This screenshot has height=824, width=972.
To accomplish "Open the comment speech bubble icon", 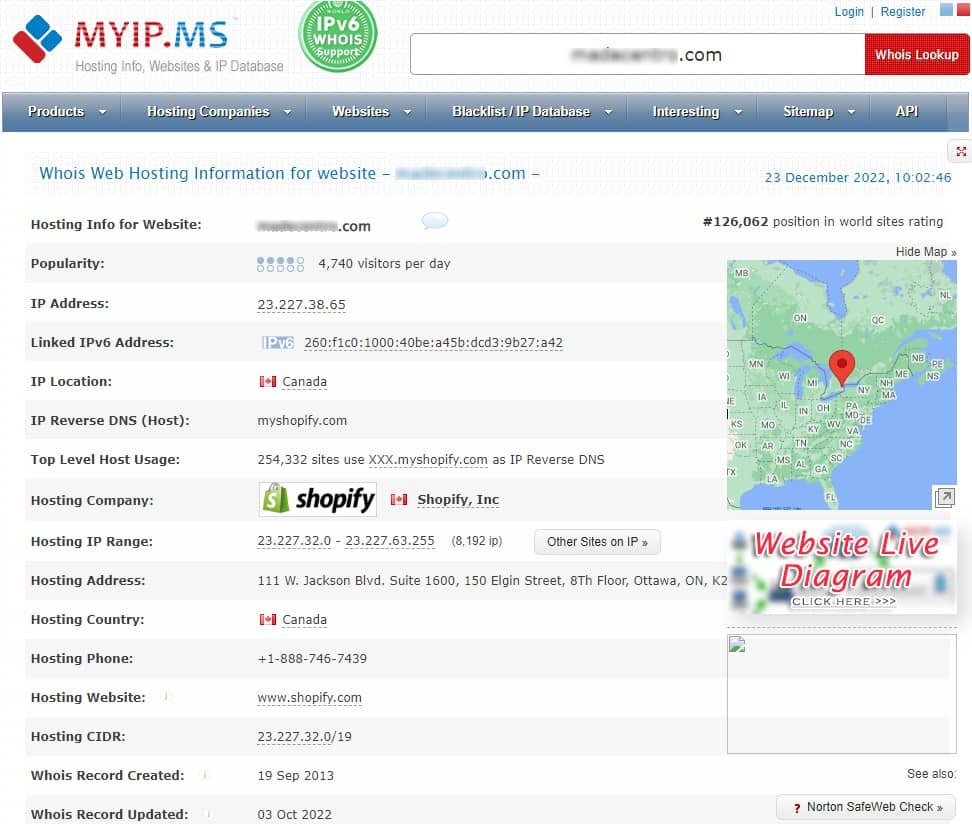I will tap(435, 220).
